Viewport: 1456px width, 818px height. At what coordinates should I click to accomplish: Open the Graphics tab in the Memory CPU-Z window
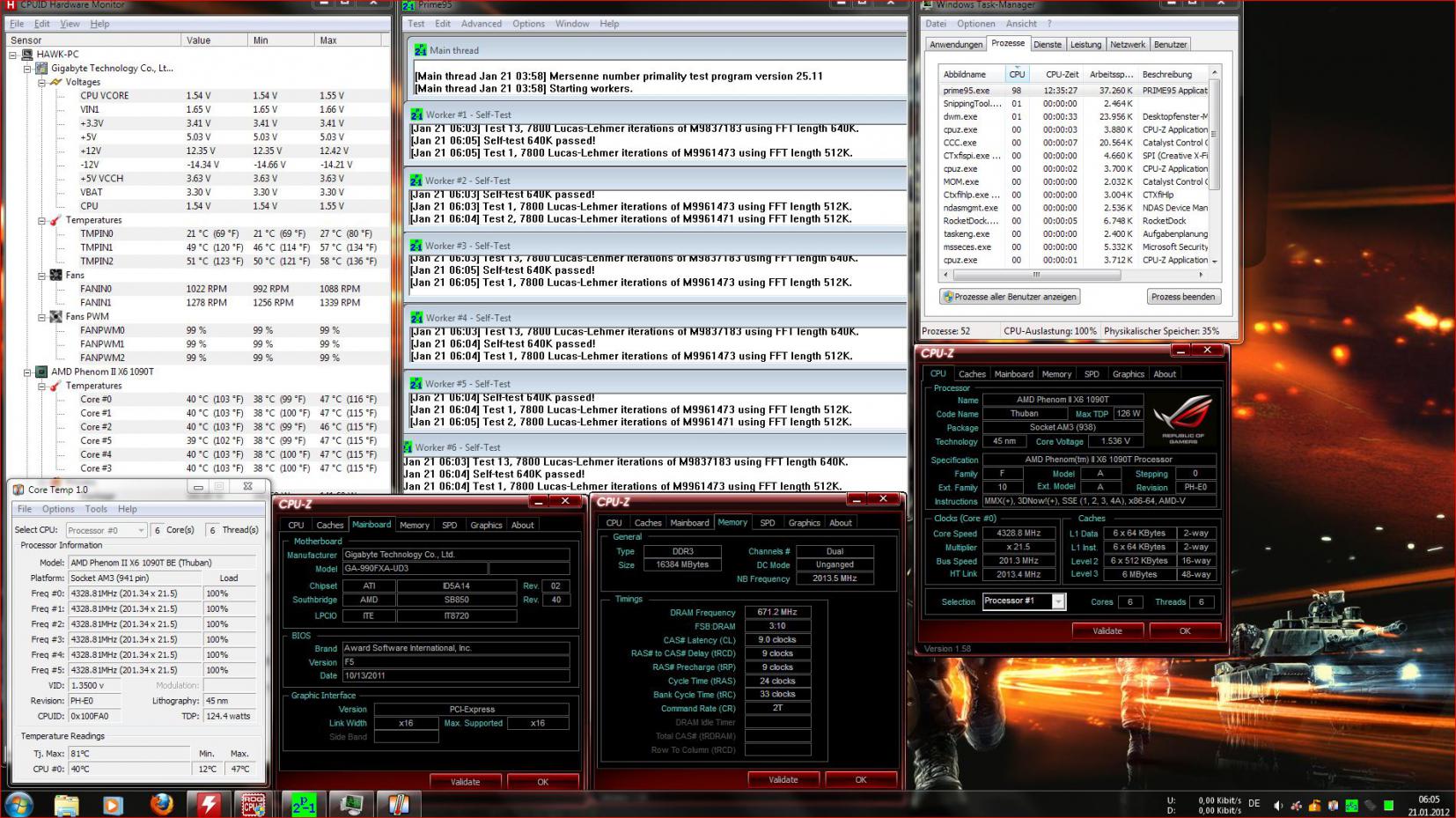pos(804,523)
